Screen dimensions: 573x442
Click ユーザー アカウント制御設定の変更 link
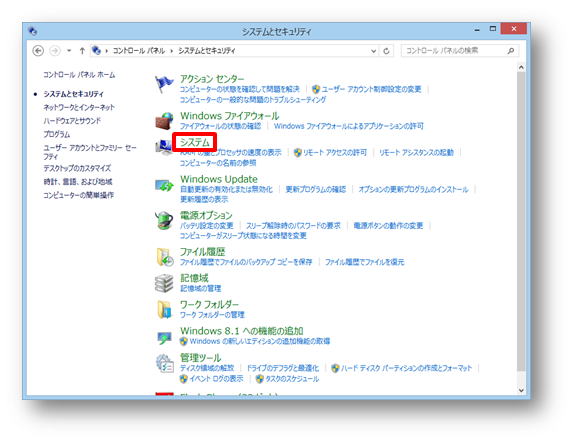pyautogui.click(x=371, y=89)
